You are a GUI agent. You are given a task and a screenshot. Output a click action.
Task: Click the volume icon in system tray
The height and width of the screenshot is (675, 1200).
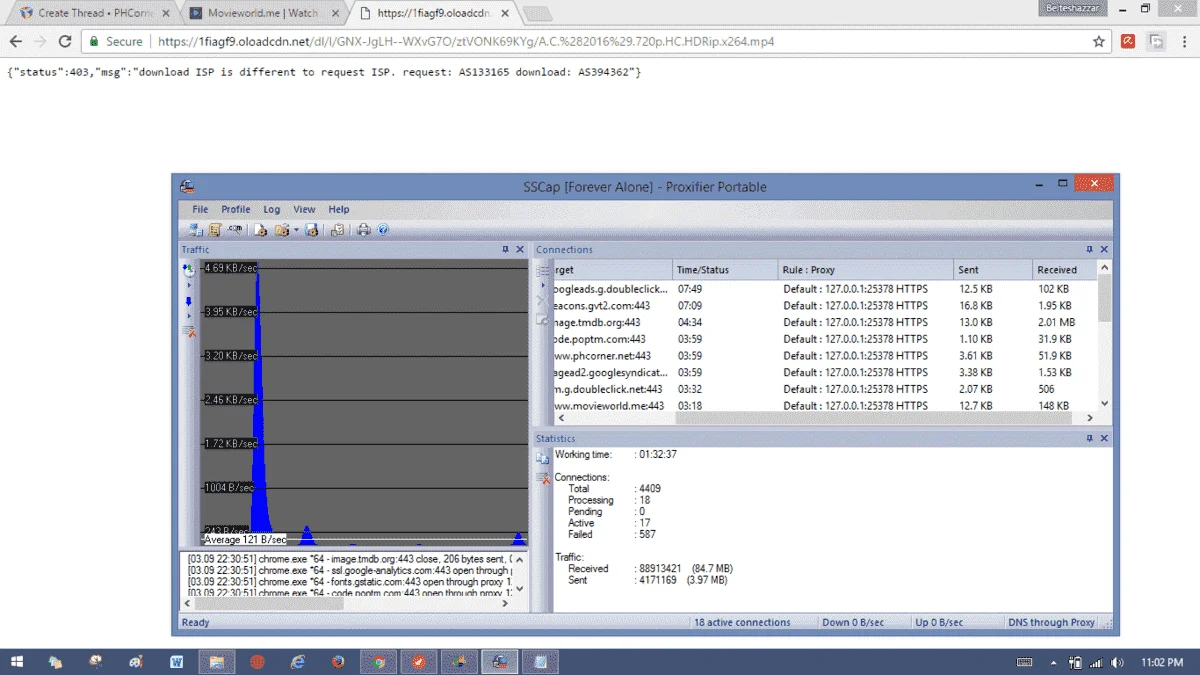point(1118,662)
